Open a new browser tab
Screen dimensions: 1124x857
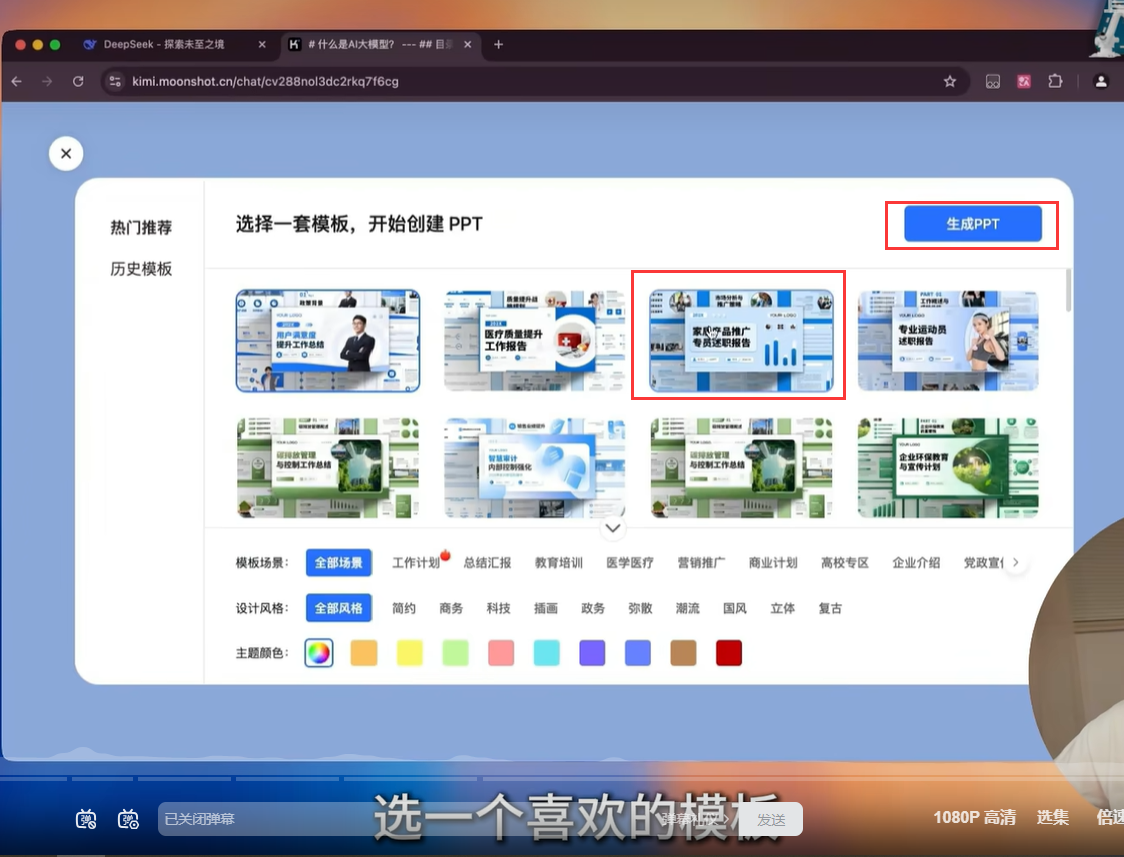pos(498,44)
